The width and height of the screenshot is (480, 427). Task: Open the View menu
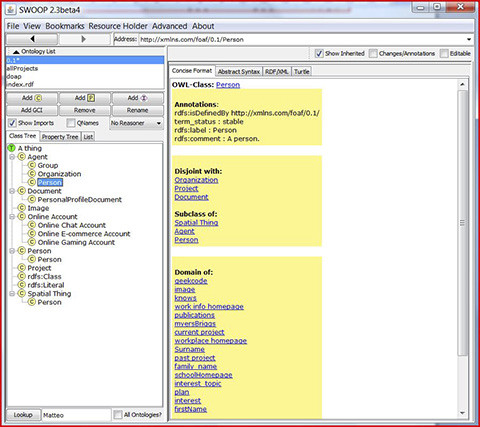click(x=32, y=26)
